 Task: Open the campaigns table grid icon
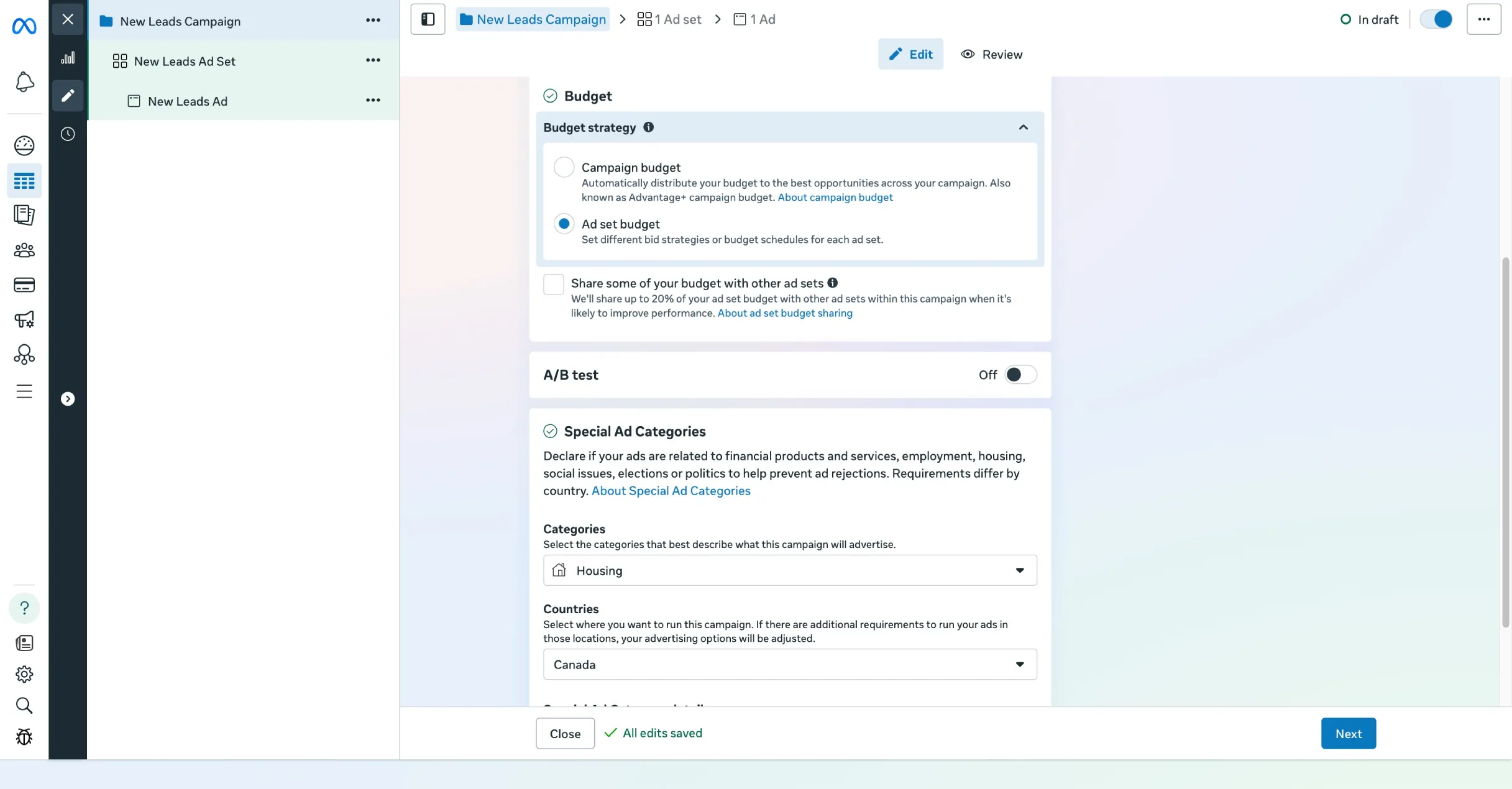tap(24, 181)
